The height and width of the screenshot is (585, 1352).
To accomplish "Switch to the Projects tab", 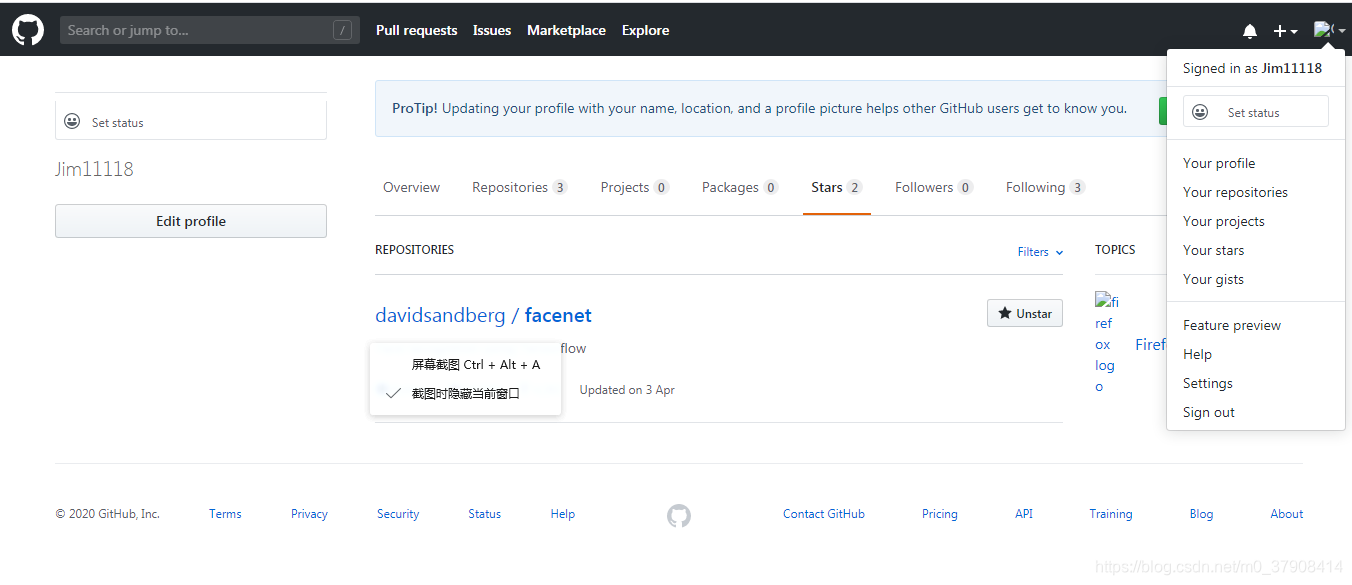I will pyautogui.click(x=634, y=187).
